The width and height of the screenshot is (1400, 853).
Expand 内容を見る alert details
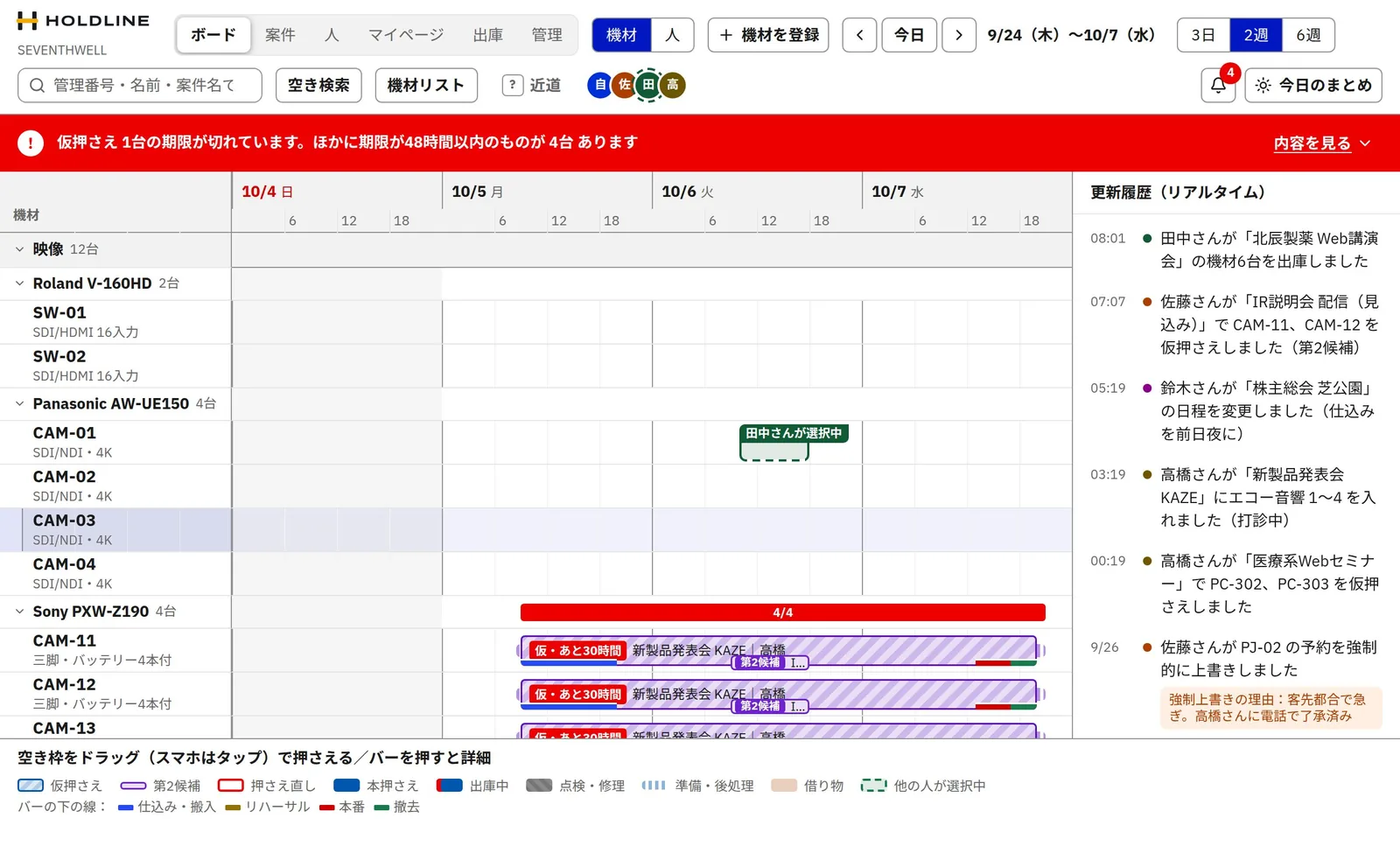[x=1322, y=143]
